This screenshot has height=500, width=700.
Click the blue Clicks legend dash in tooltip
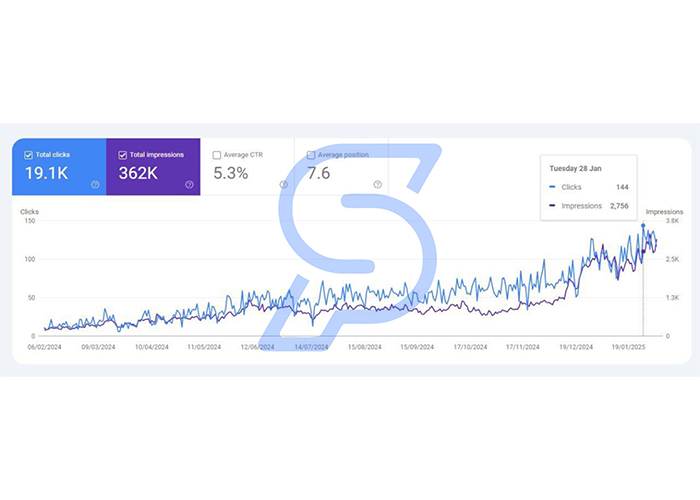[x=552, y=187]
